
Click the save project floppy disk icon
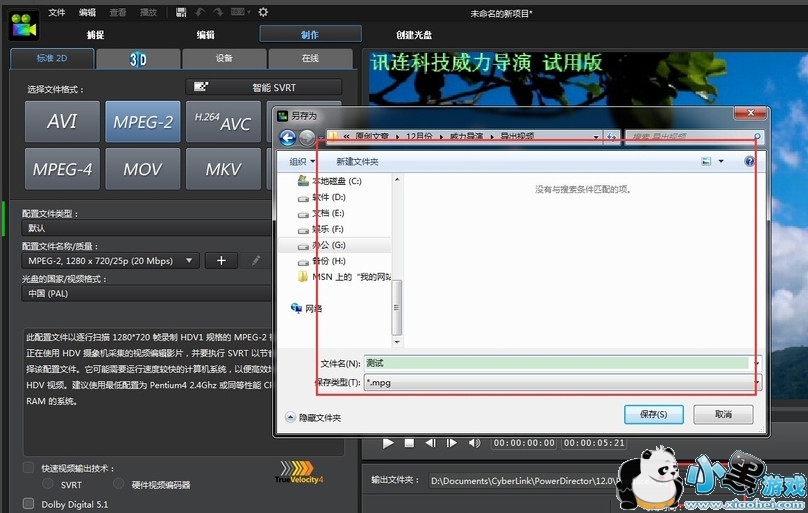coord(180,12)
